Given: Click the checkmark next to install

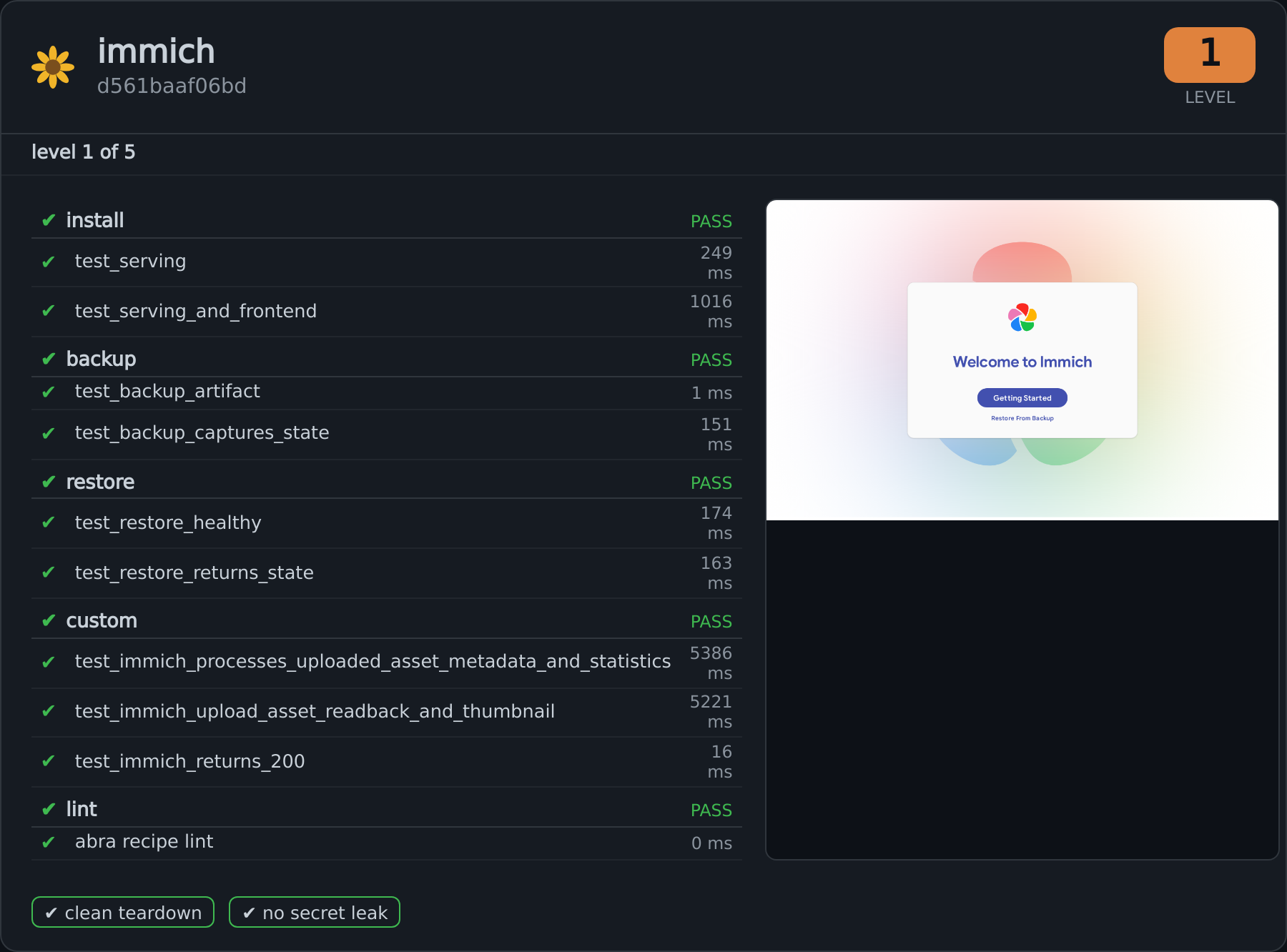Looking at the screenshot, I should point(49,220).
